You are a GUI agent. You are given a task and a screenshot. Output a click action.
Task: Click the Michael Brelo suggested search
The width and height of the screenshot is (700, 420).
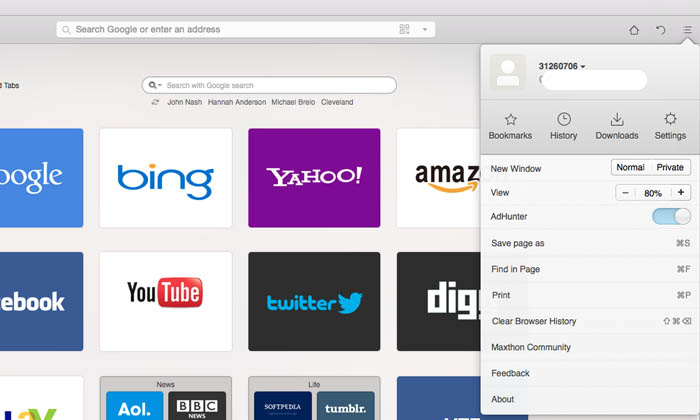point(293,102)
